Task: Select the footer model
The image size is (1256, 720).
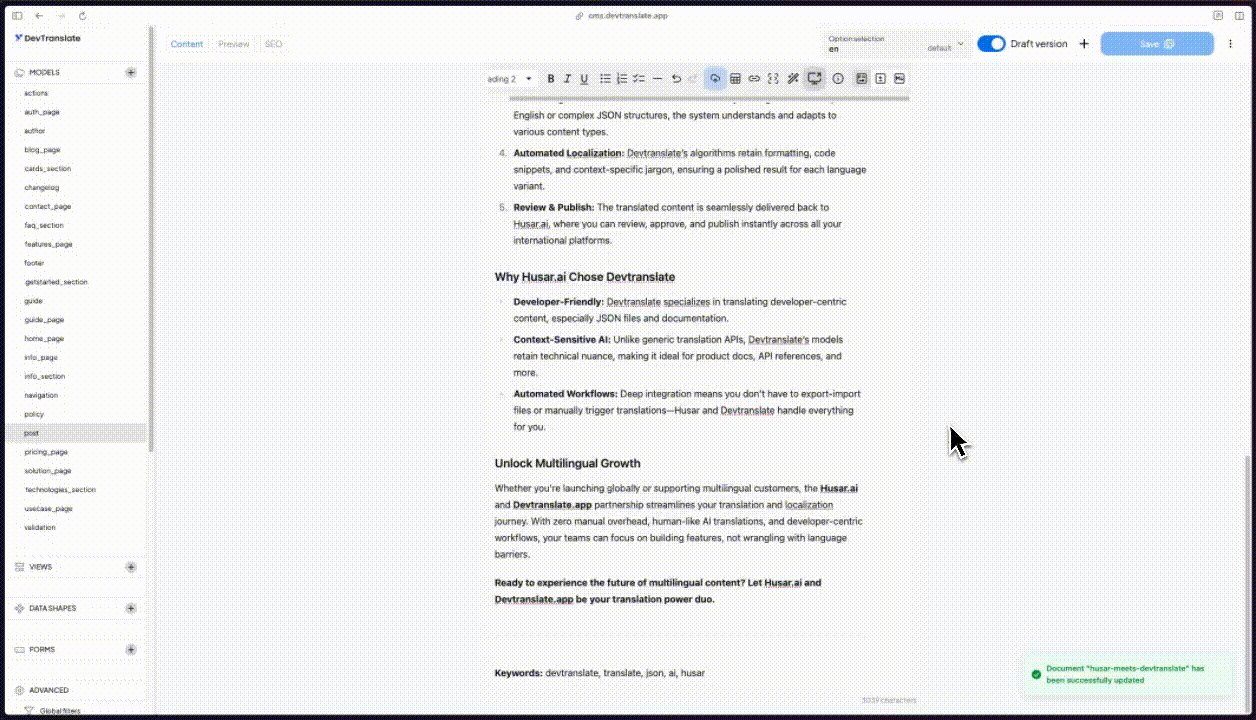Action: (34, 263)
